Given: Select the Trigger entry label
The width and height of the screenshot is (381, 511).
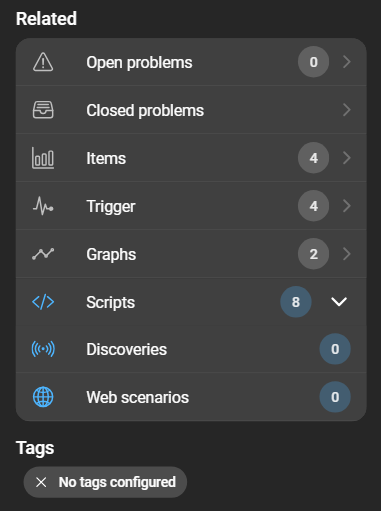Looking at the screenshot, I should click(111, 207).
